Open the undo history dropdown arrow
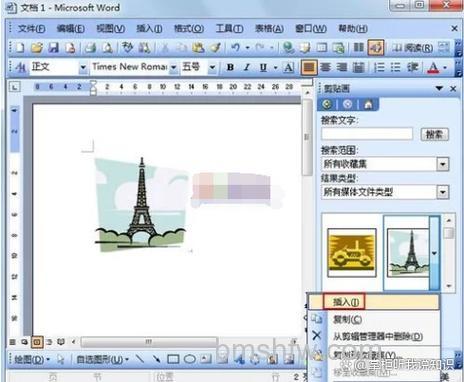 (248, 48)
